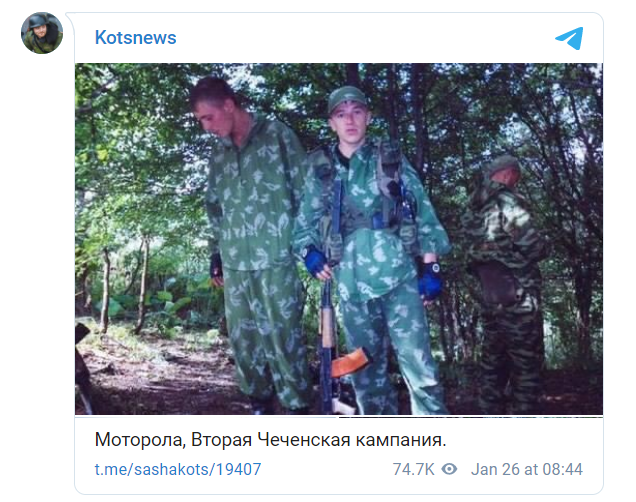Click the 74.7K view counter
This screenshot has height=502, width=636.
[x=413, y=469]
